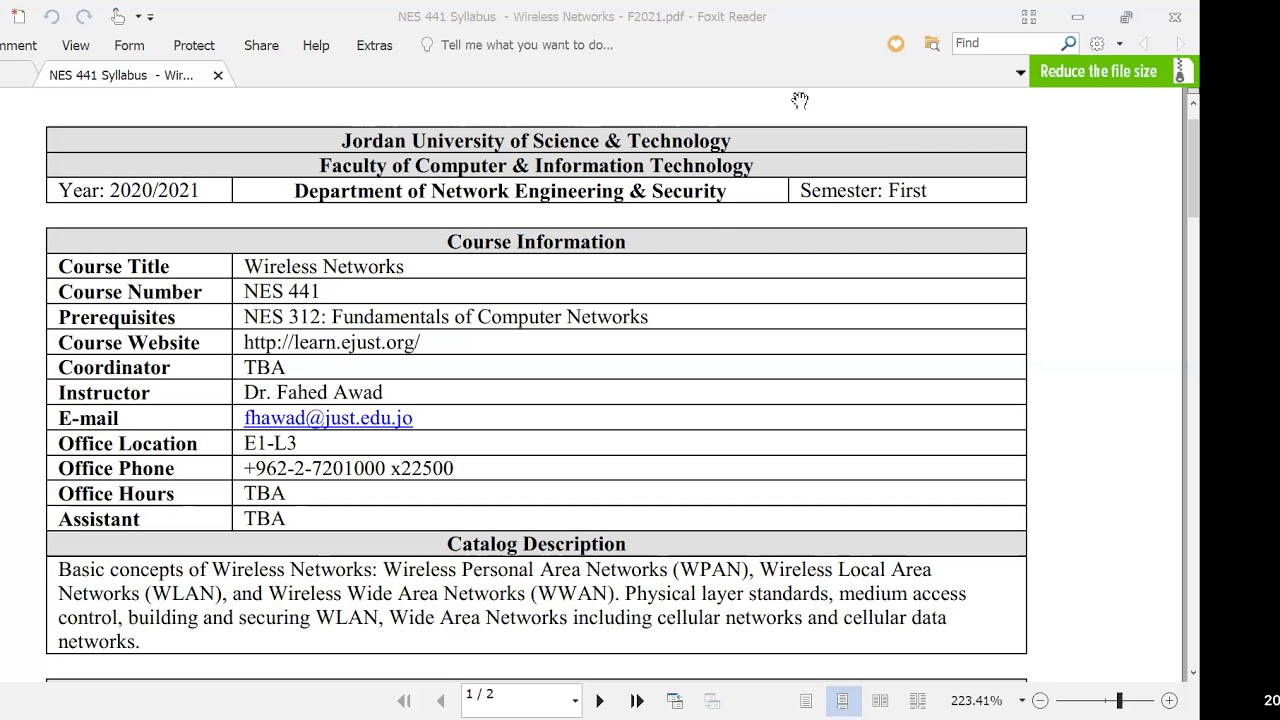Switch to facing pages view mode
The height and width of the screenshot is (720, 1280).
[880, 701]
